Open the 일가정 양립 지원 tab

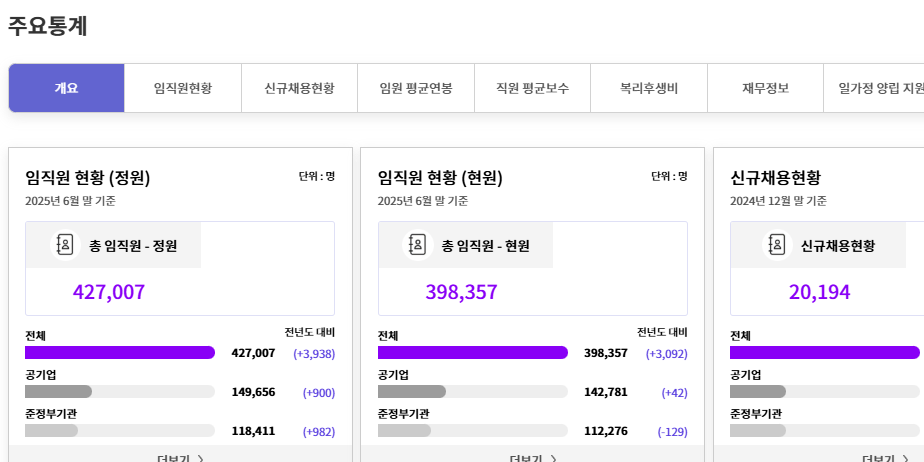874,88
